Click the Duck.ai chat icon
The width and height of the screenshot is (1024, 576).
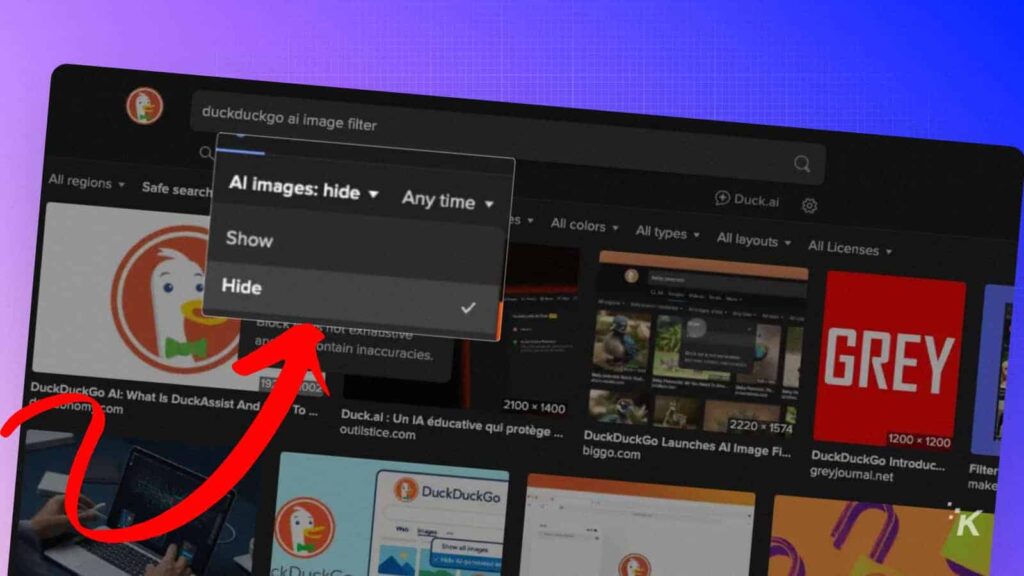723,199
